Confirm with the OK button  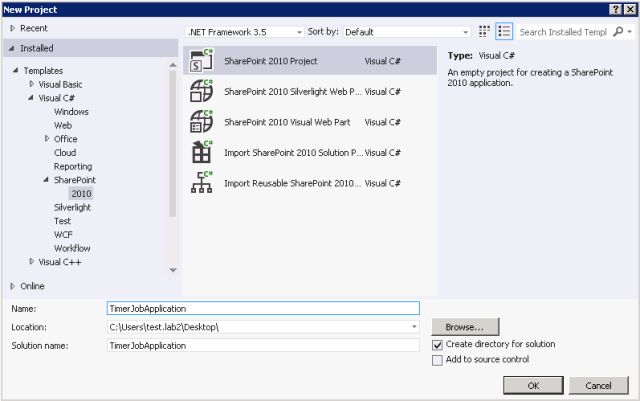[533, 385]
